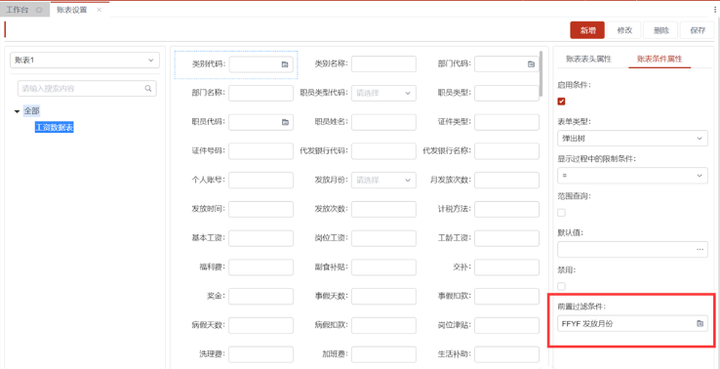Click the 类别名称 input field
The width and height of the screenshot is (720, 369).
pos(384,64)
